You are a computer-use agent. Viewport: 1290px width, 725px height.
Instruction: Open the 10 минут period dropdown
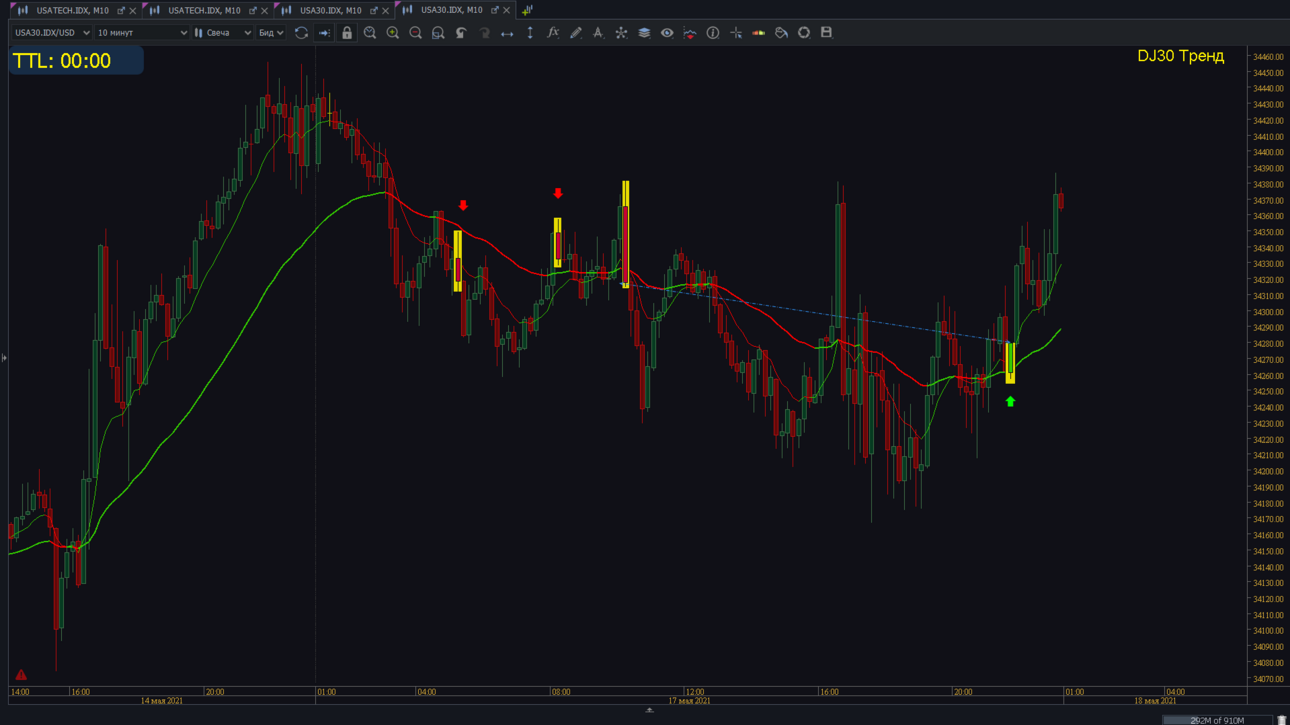coord(141,33)
